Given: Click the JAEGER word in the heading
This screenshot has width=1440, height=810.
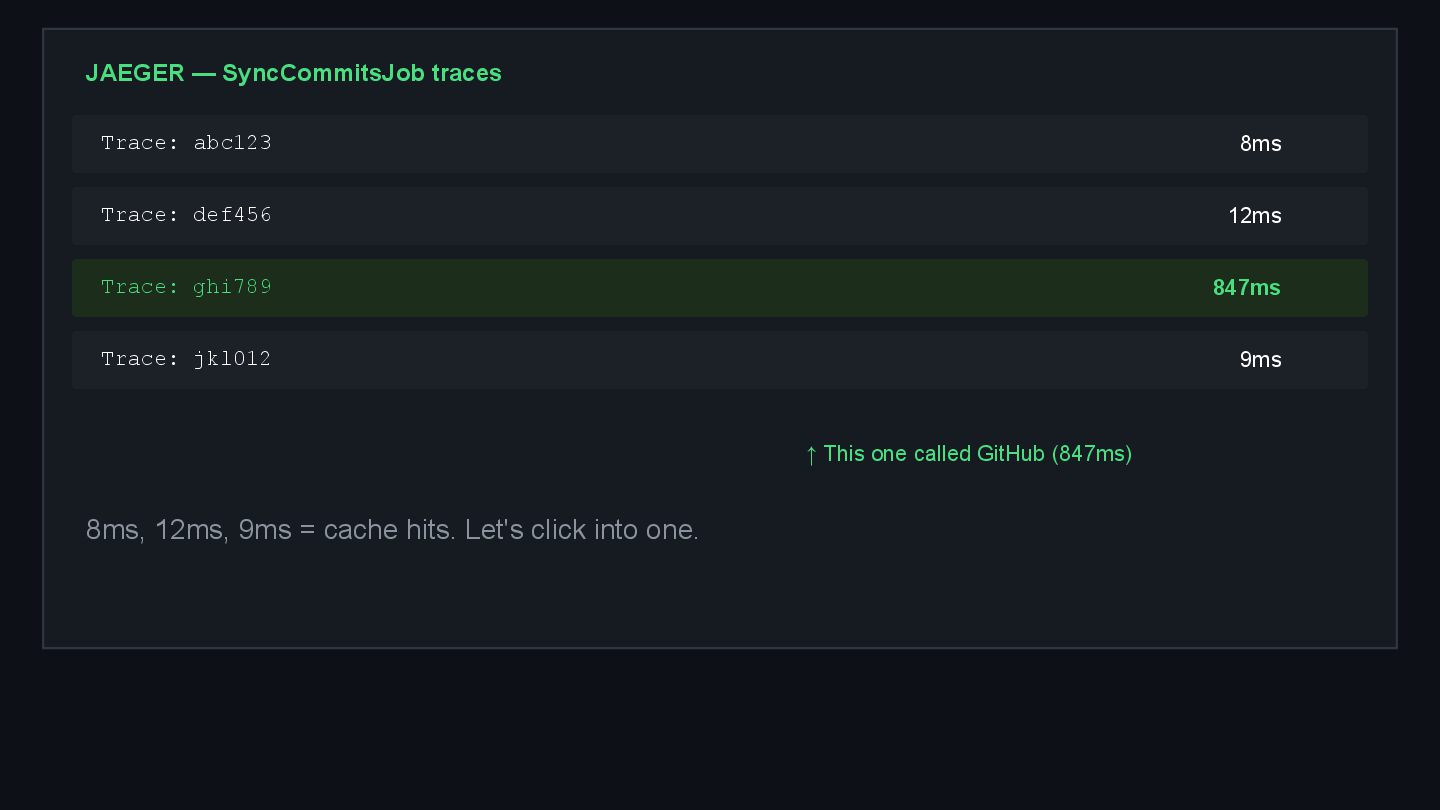Looking at the screenshot, I should tap(135, 73).
